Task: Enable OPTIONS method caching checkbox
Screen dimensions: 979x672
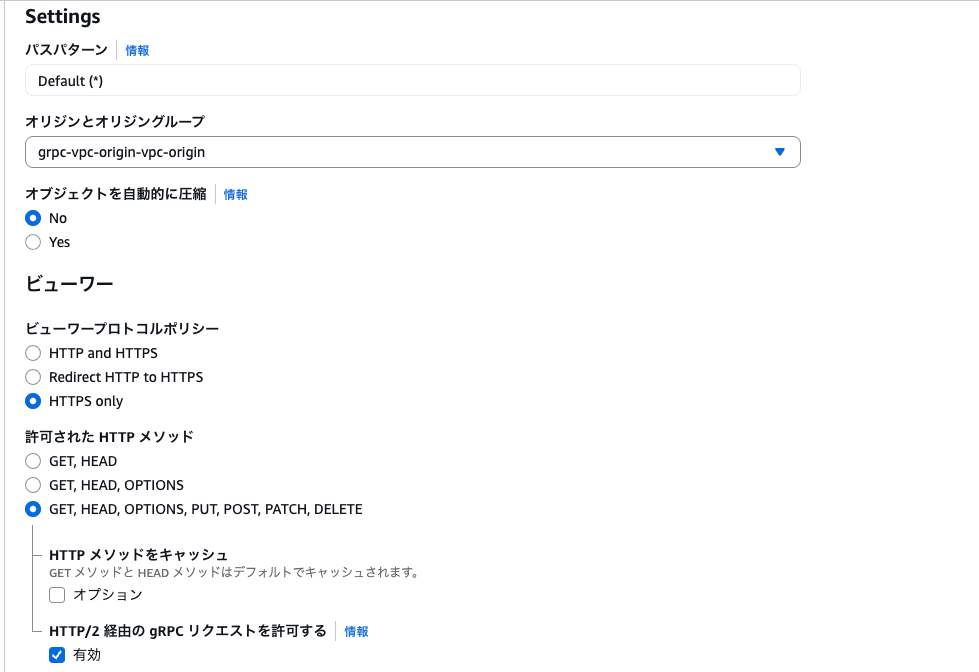Action: point(57,594)
